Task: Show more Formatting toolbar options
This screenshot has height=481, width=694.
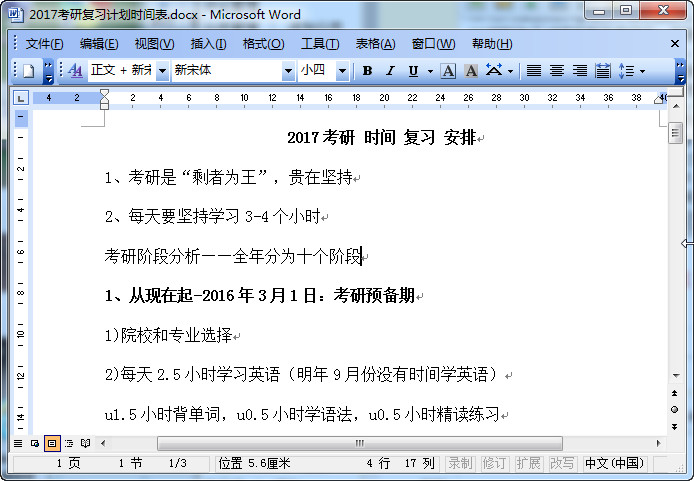Action: pos(680,72)
